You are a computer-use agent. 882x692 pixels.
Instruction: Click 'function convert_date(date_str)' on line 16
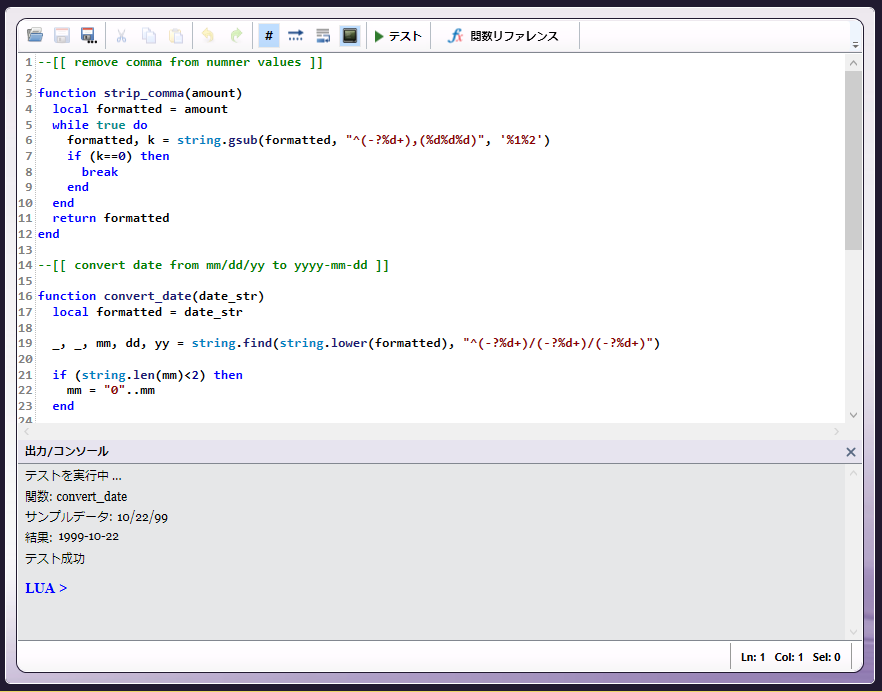tap(151, 296)
